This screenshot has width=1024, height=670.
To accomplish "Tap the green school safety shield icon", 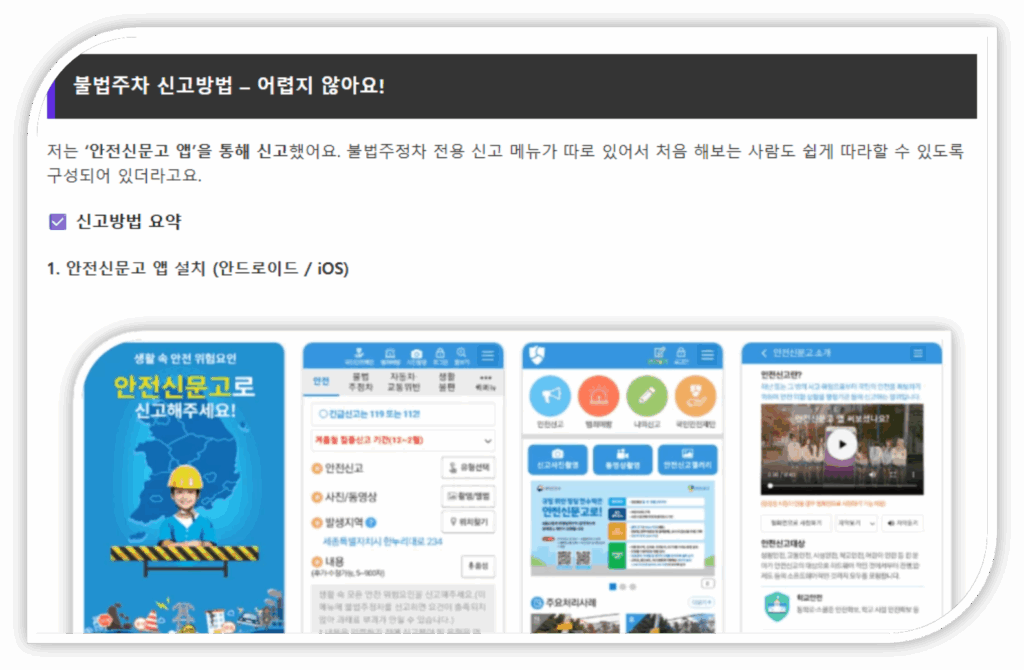I will click(x=777, y=607).
